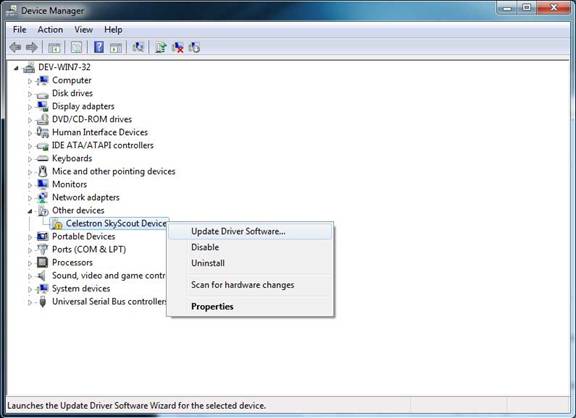The image size is (576, 418).
Task: Select IDE ATA/ATAPI controllers label
Action: [x=103, y=145]
